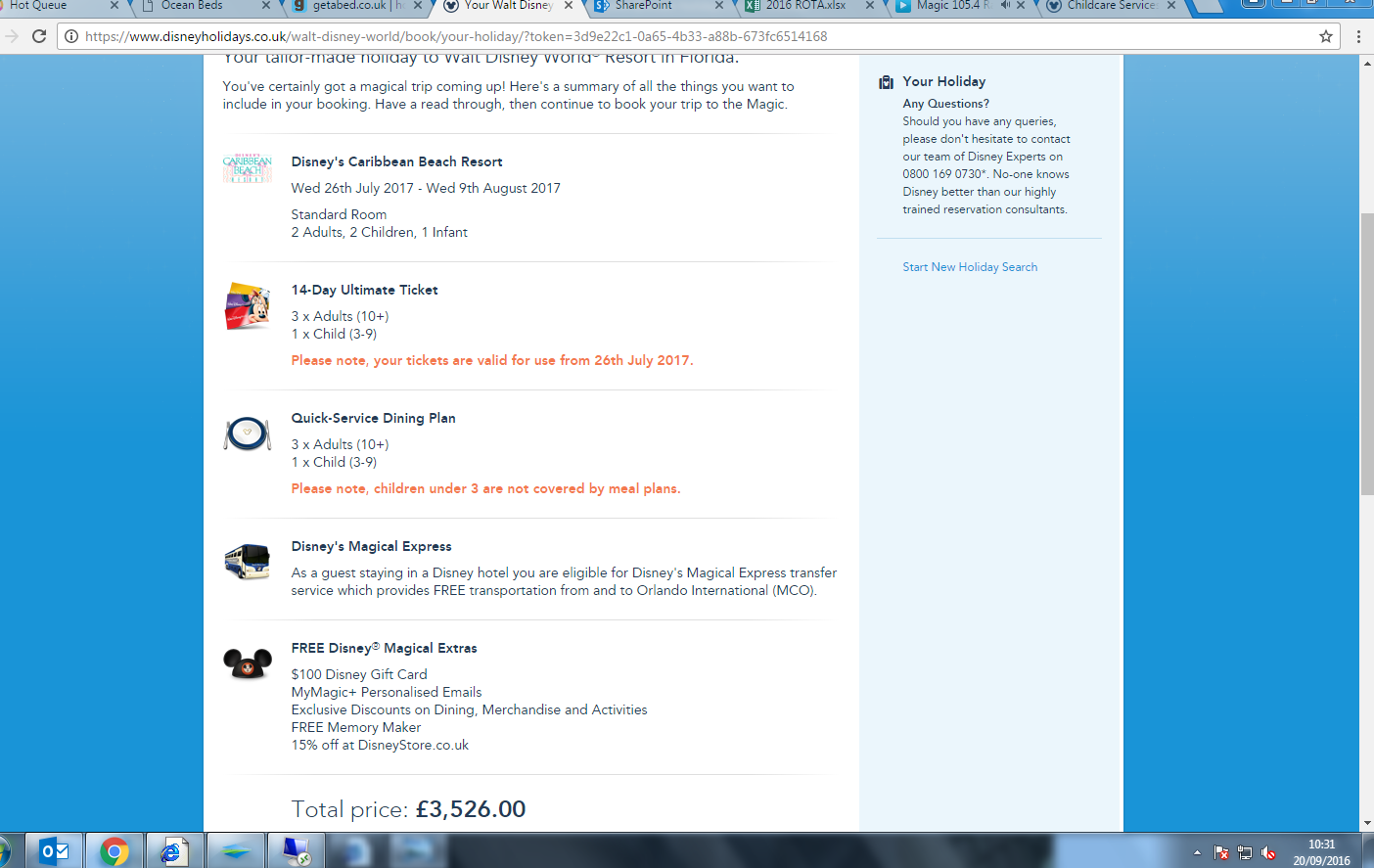Click the Your Holiday suitcase icon

(x=886, y=82)
